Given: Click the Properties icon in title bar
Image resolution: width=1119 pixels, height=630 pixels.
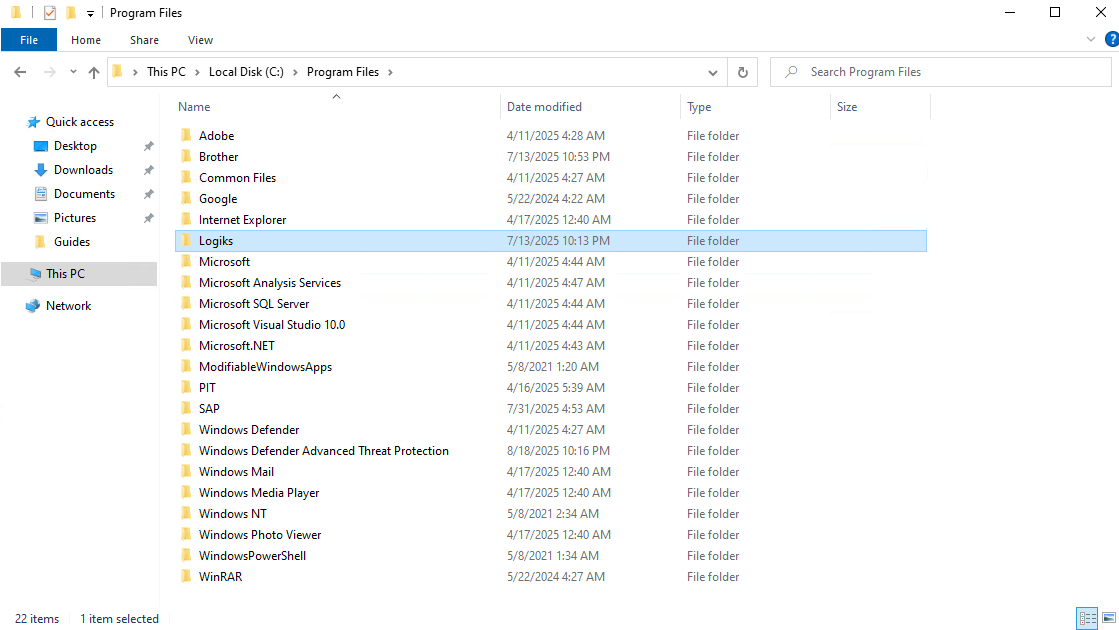Looking at the screenshot, I should point(50,13).
